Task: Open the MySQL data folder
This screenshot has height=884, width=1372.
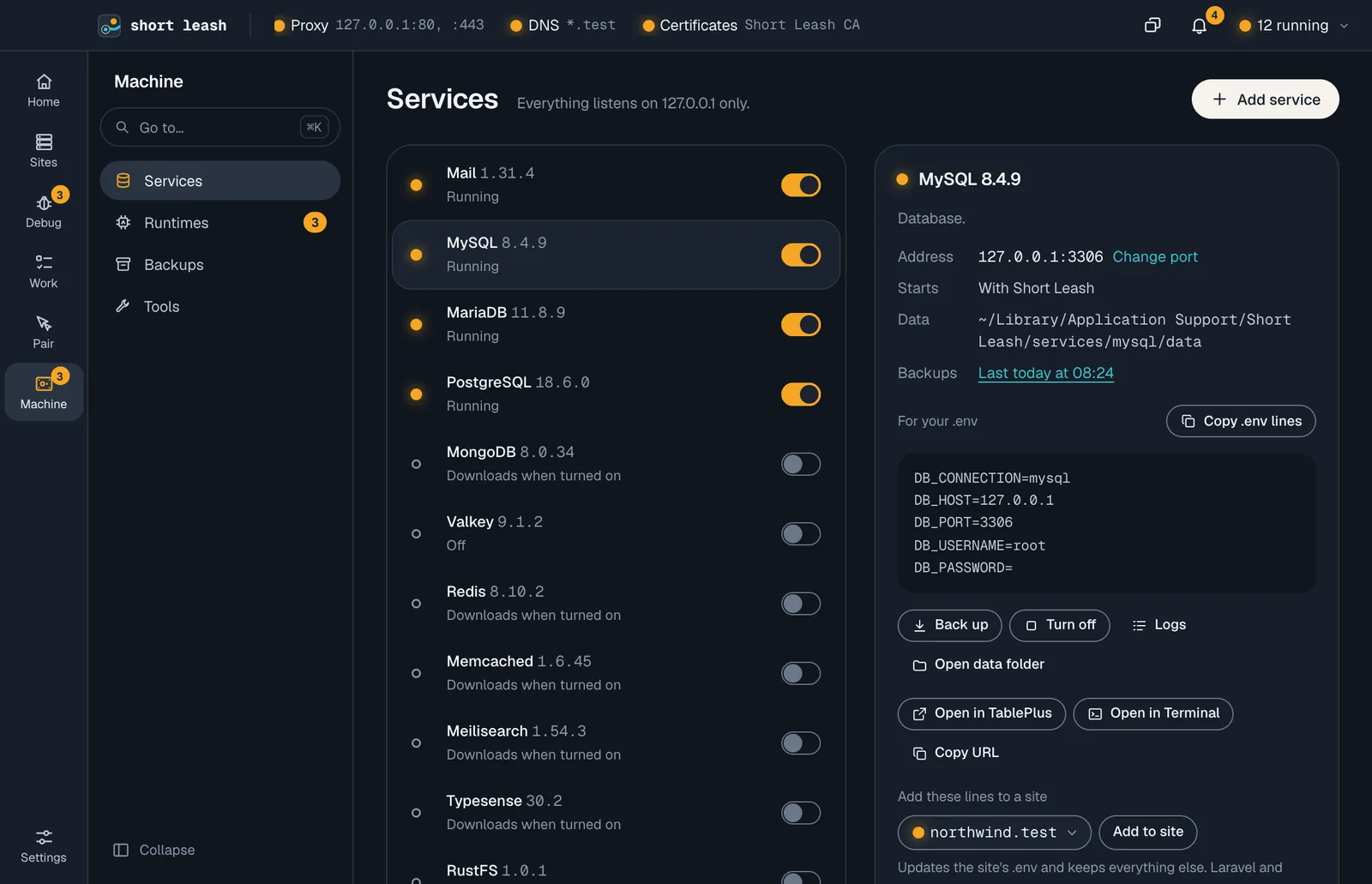Action: (x=978, y=665)
